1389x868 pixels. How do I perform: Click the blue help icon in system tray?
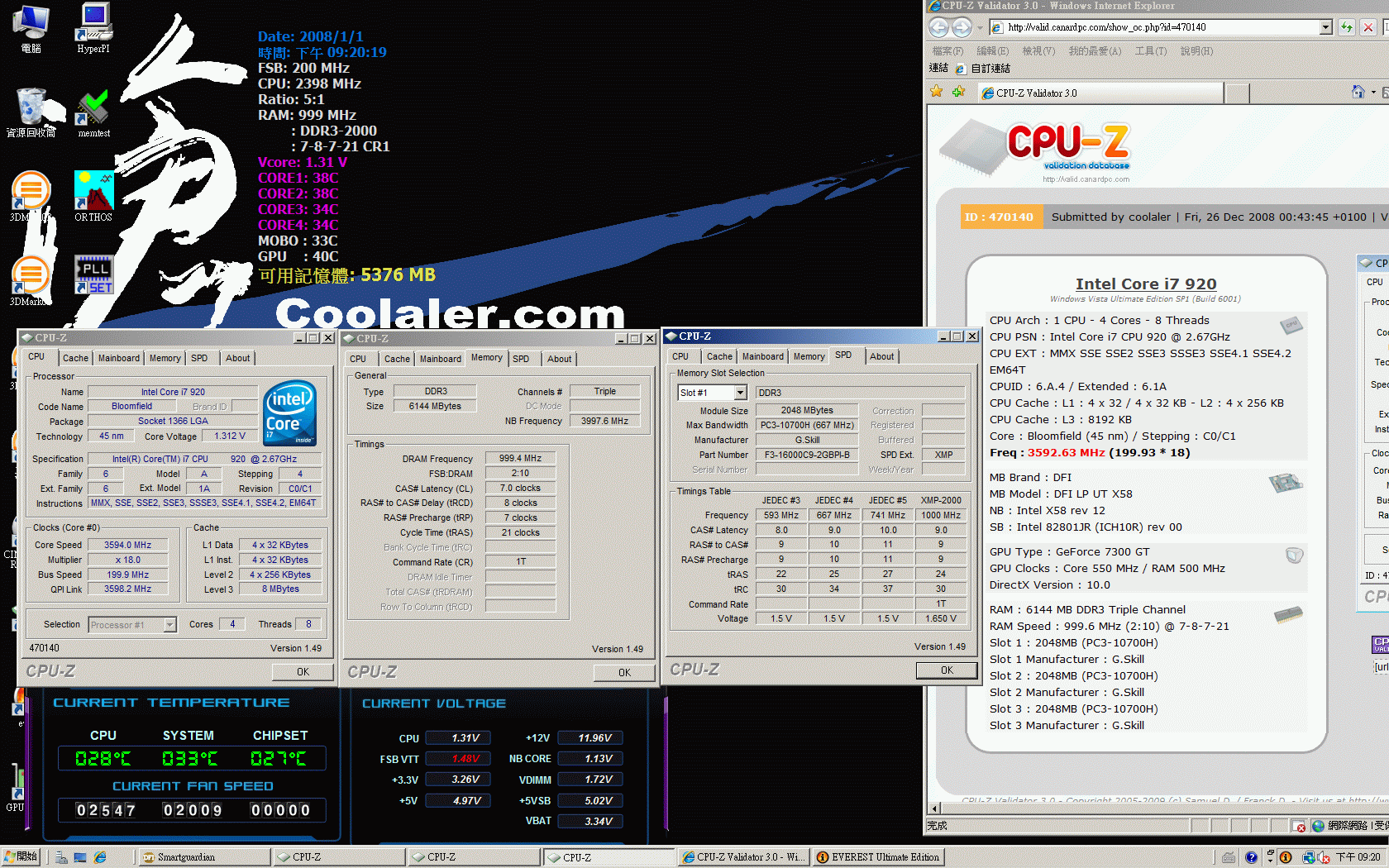(x=1251, y=857)
